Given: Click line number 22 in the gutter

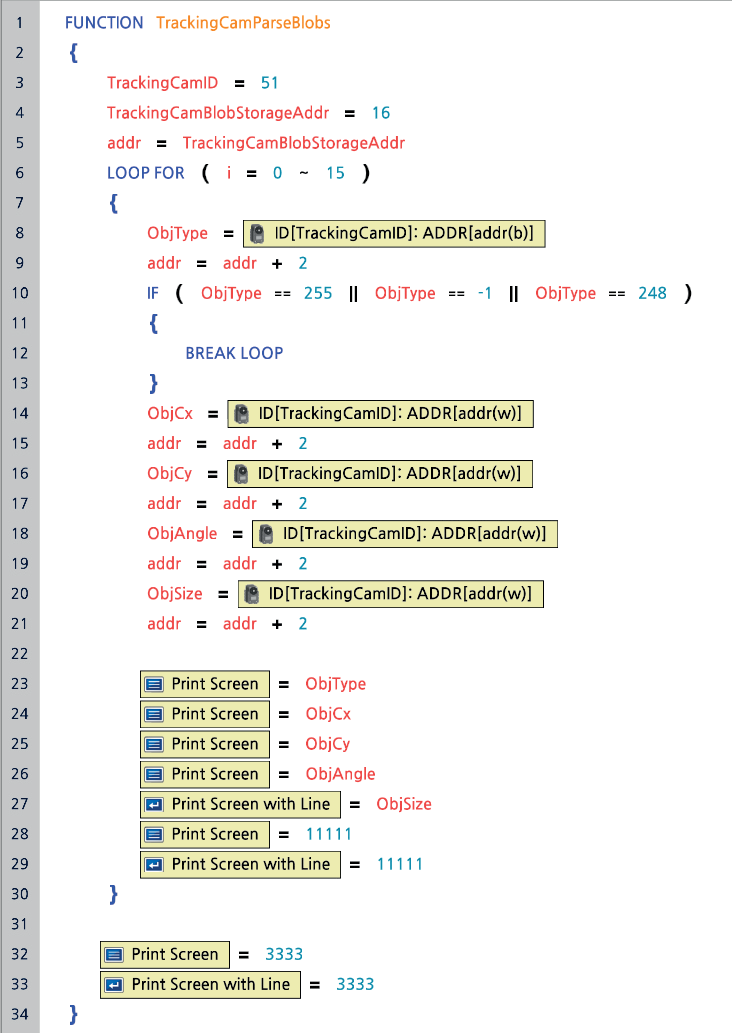Looking at the screenshot, I should pyautogui.click(x=20, y=654).
